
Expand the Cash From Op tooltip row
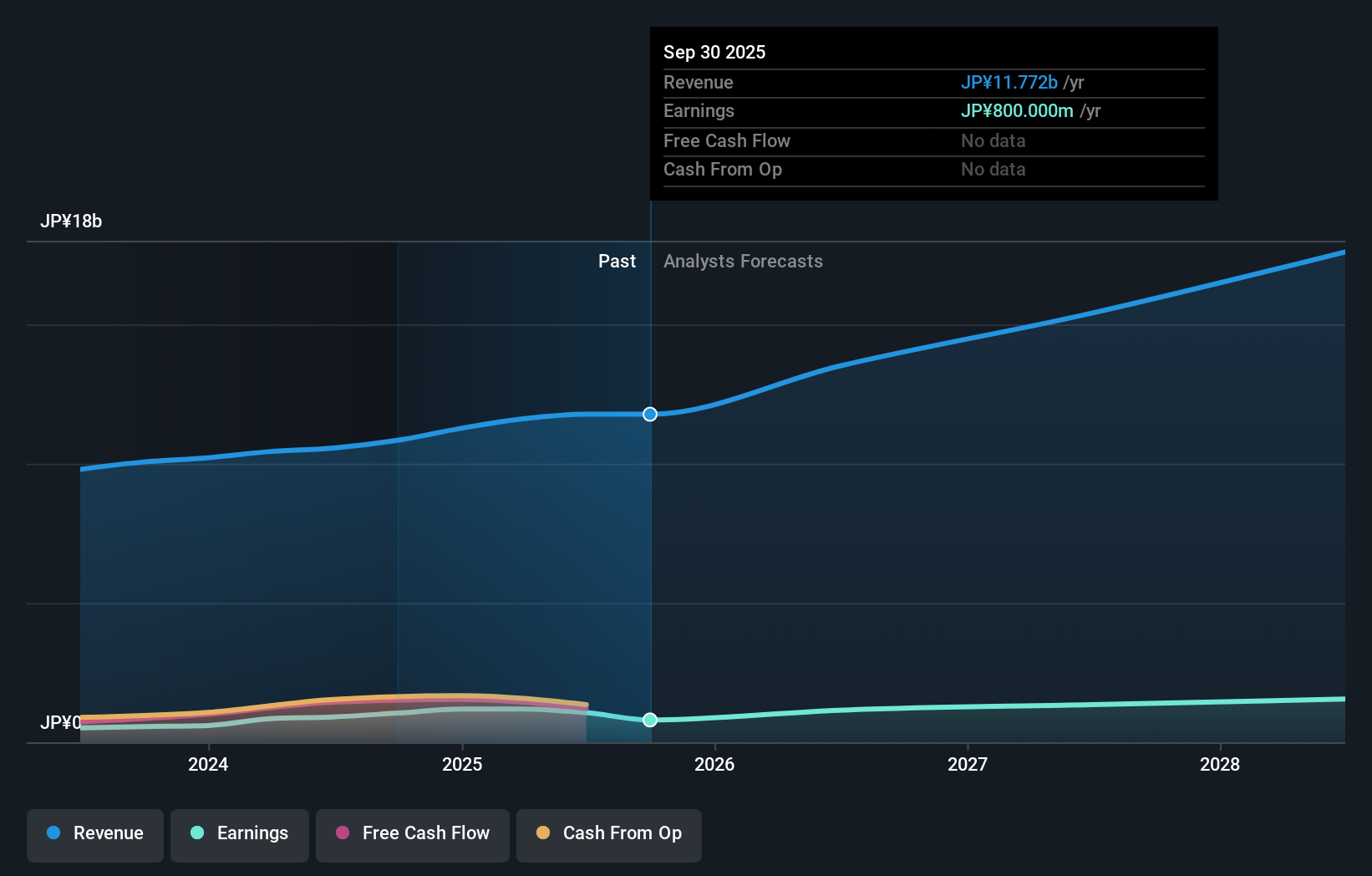click(x=723, y=170)
